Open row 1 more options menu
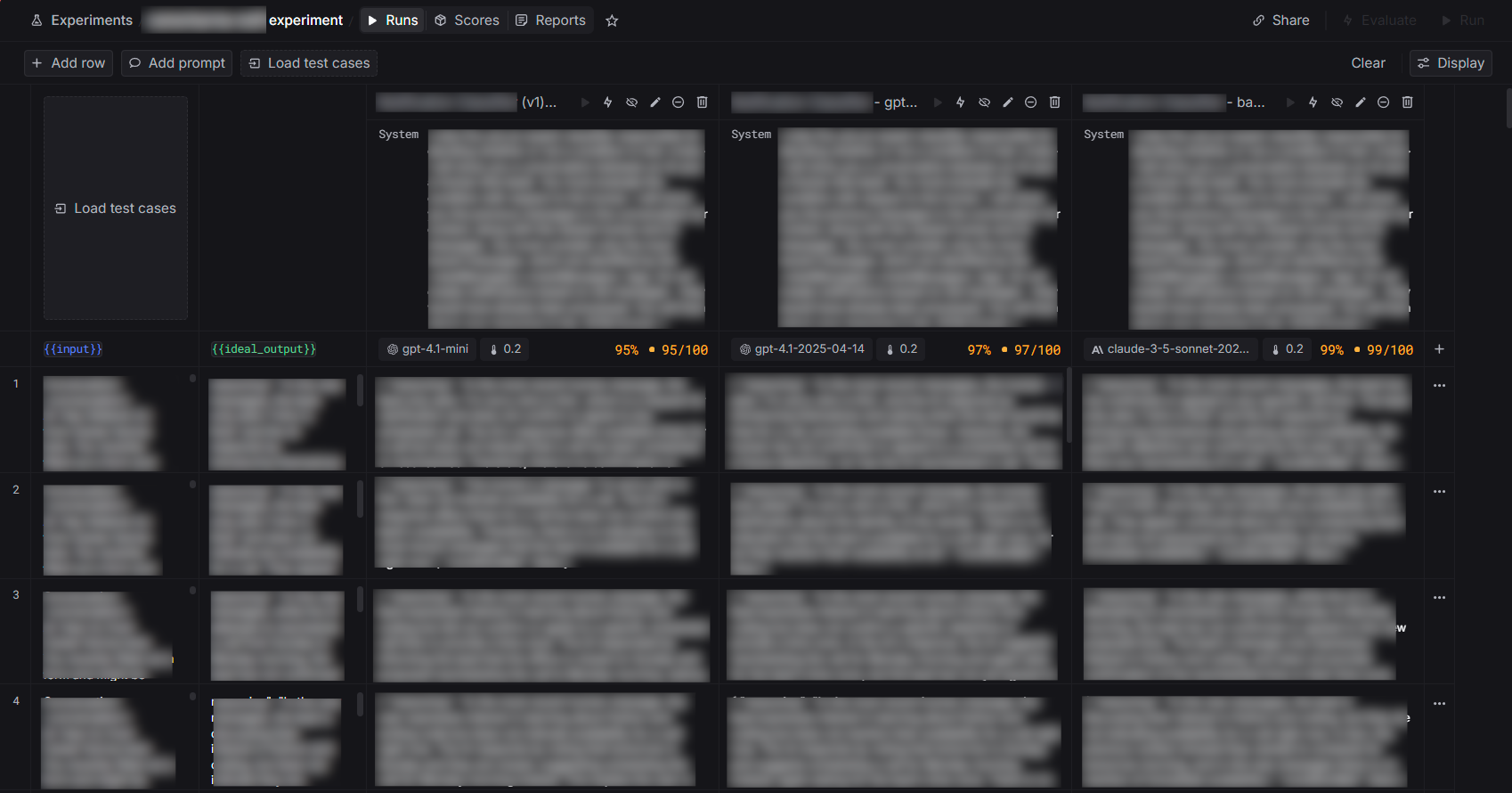Image resolution: width=1512 pixels, height=793 pixels. tap(1439, 386)
